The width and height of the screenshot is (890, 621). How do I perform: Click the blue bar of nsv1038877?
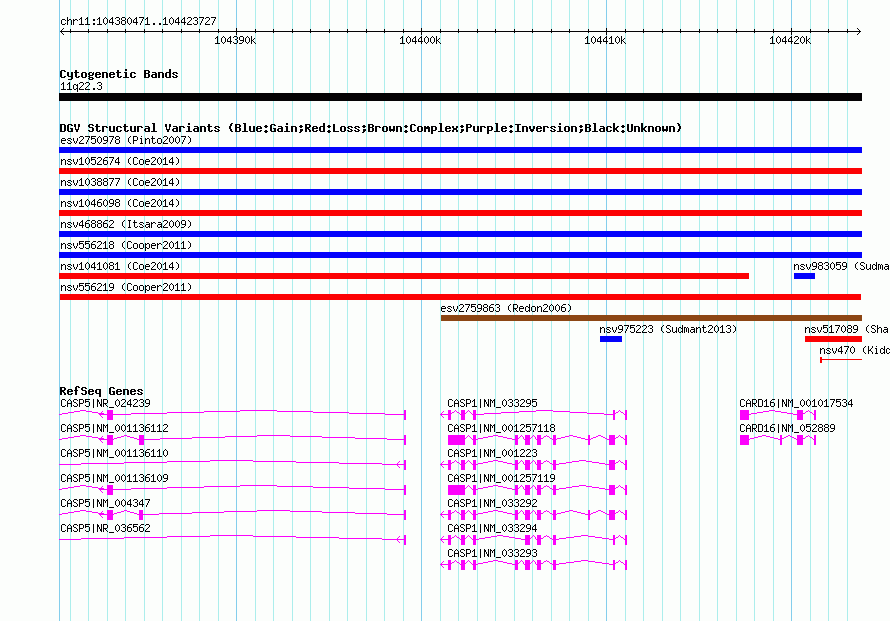(x=460, y=192)
